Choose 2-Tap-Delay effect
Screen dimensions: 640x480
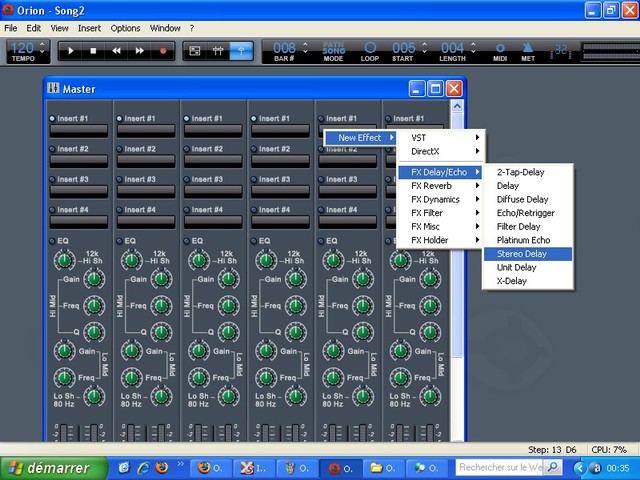point(528,172)
